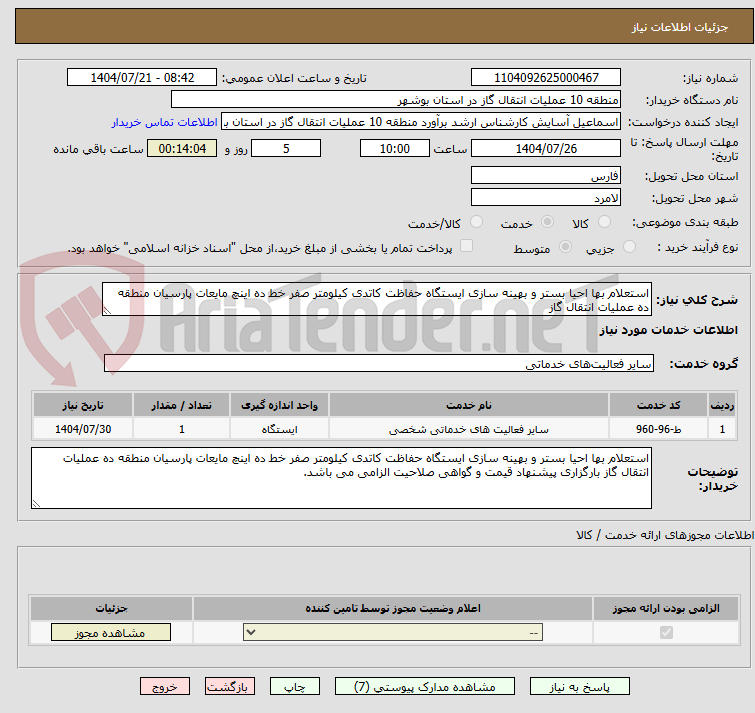The image size is (755, 713).
Task: Open the اعلام وضعیت مجوز dropdown
Action: click(393, 632)
